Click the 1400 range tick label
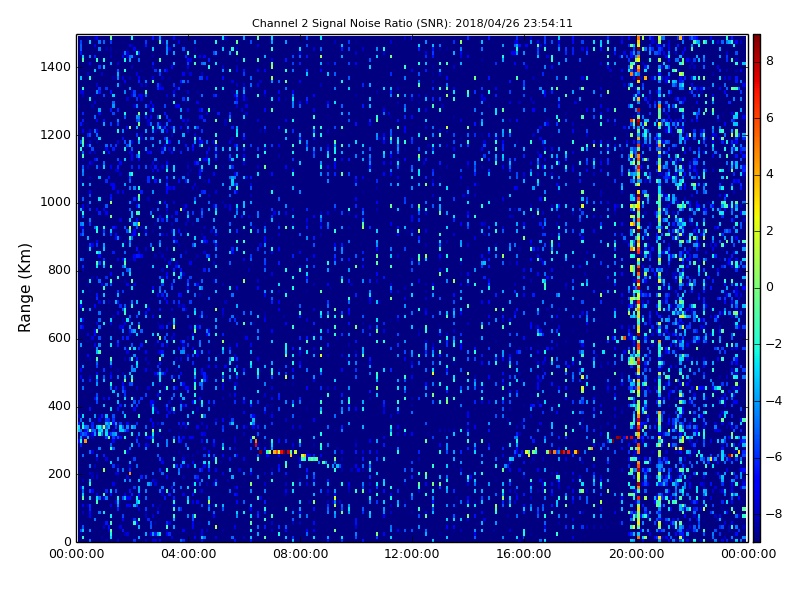Viewport: 800px width, 600px height. click(56, 67)
